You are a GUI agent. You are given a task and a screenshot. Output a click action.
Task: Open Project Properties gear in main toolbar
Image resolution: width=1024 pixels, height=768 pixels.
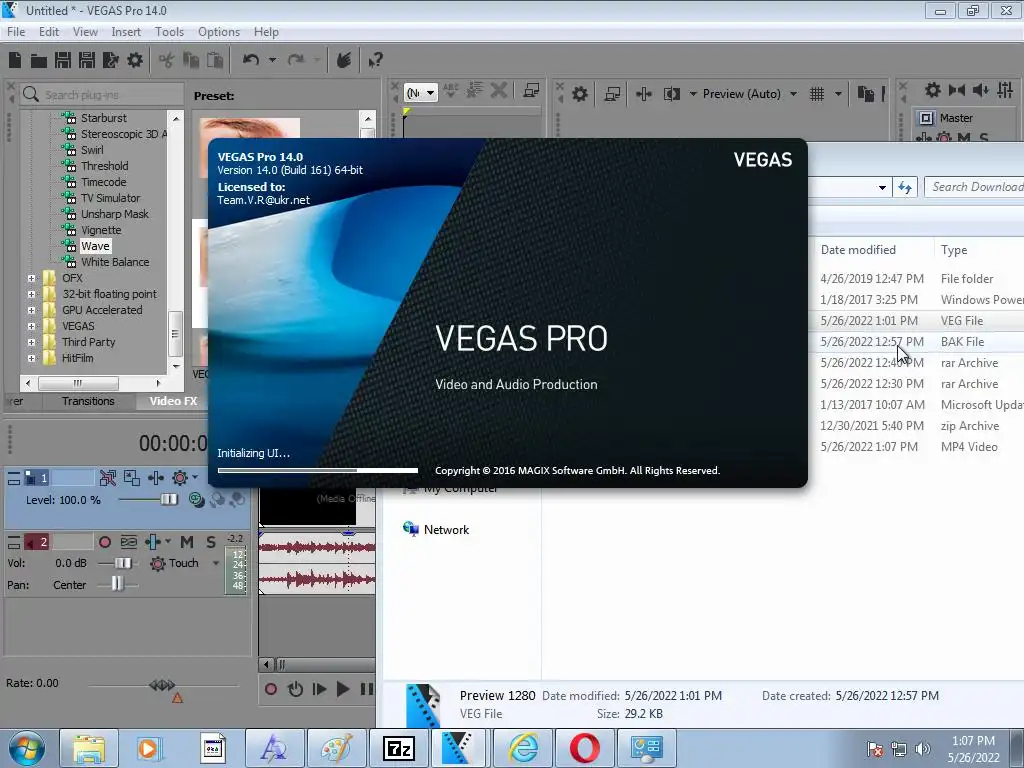click(135, 60)
